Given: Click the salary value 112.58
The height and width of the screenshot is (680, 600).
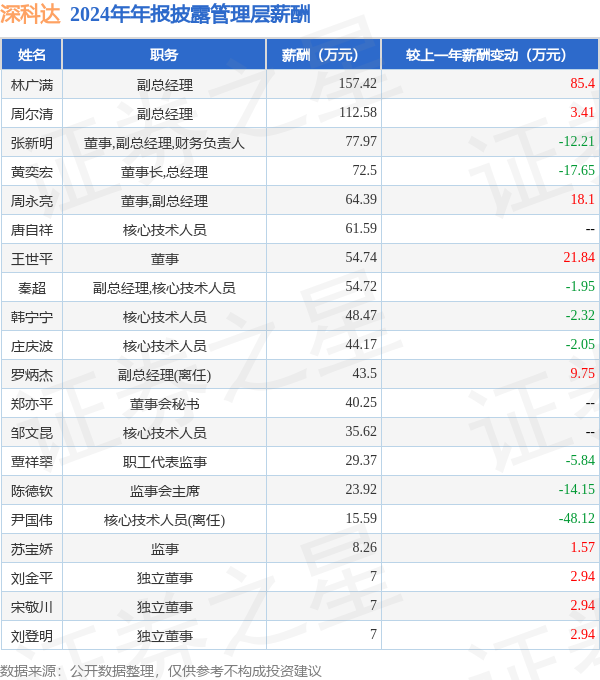Looking at the screenshot, I should (x=358, y=112).
